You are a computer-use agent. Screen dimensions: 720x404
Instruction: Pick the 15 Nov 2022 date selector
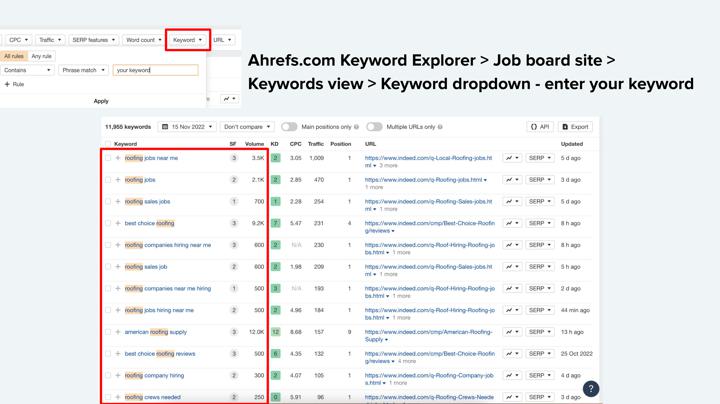click(187, 127)
